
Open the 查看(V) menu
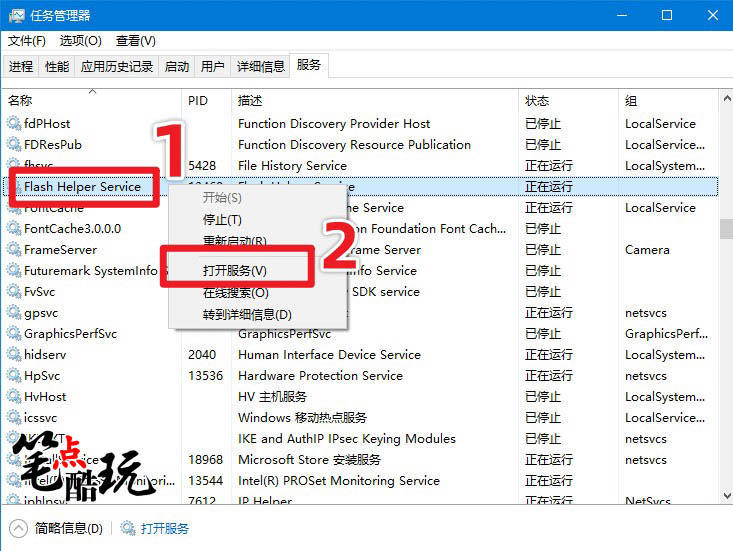[136, 41]
